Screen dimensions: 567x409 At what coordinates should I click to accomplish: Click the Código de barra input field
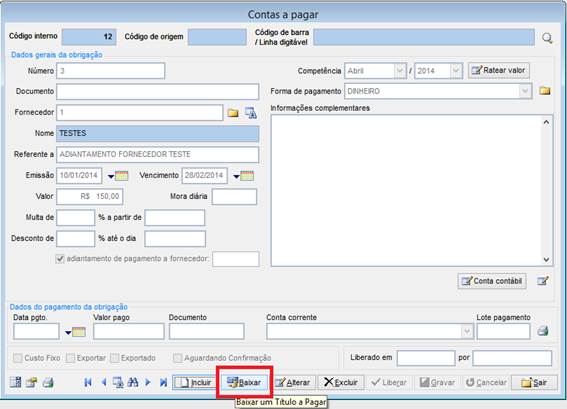(x=424, y=37)
